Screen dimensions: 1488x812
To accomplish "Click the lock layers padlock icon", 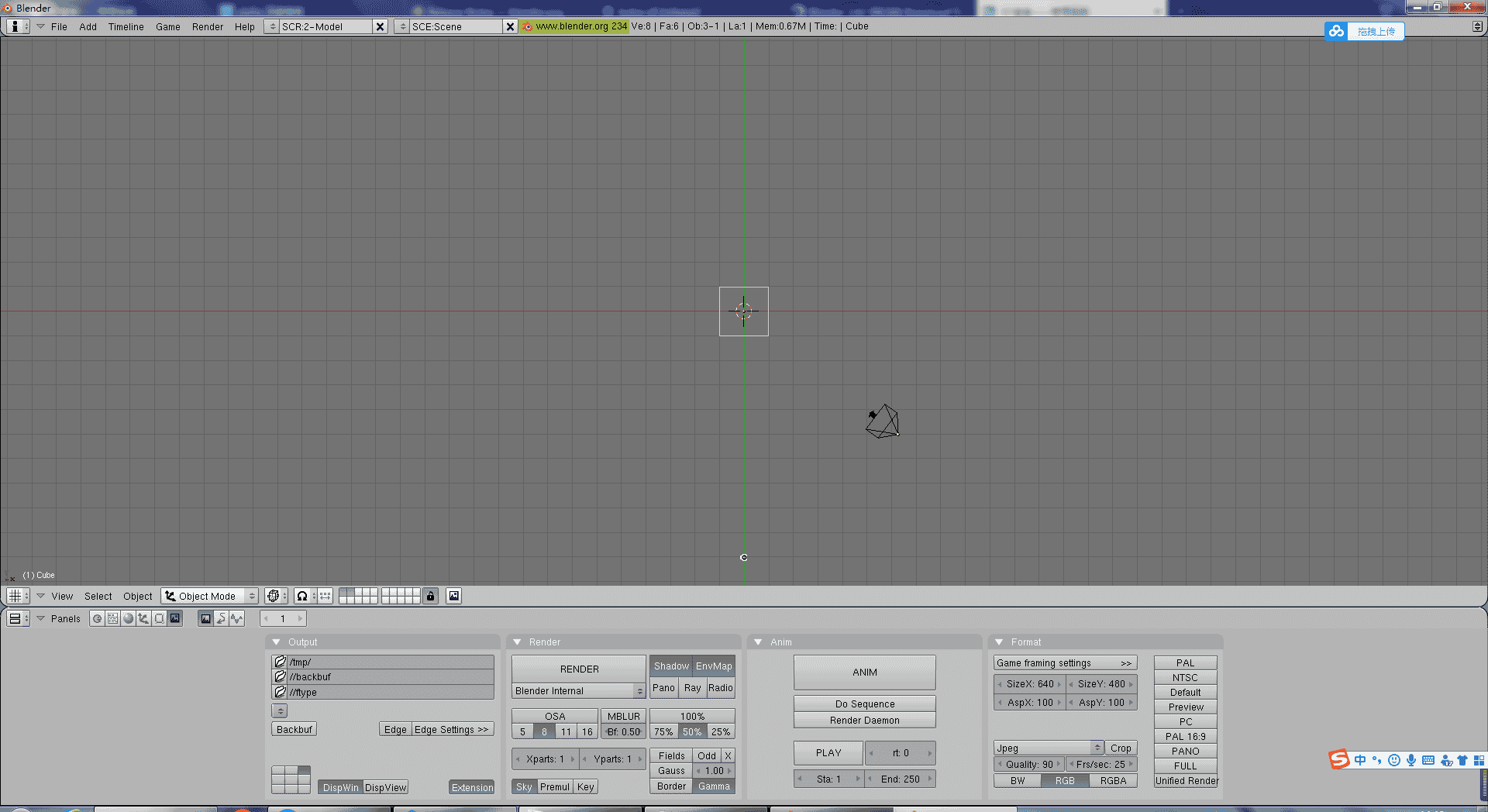I will [x=431, y=596].
